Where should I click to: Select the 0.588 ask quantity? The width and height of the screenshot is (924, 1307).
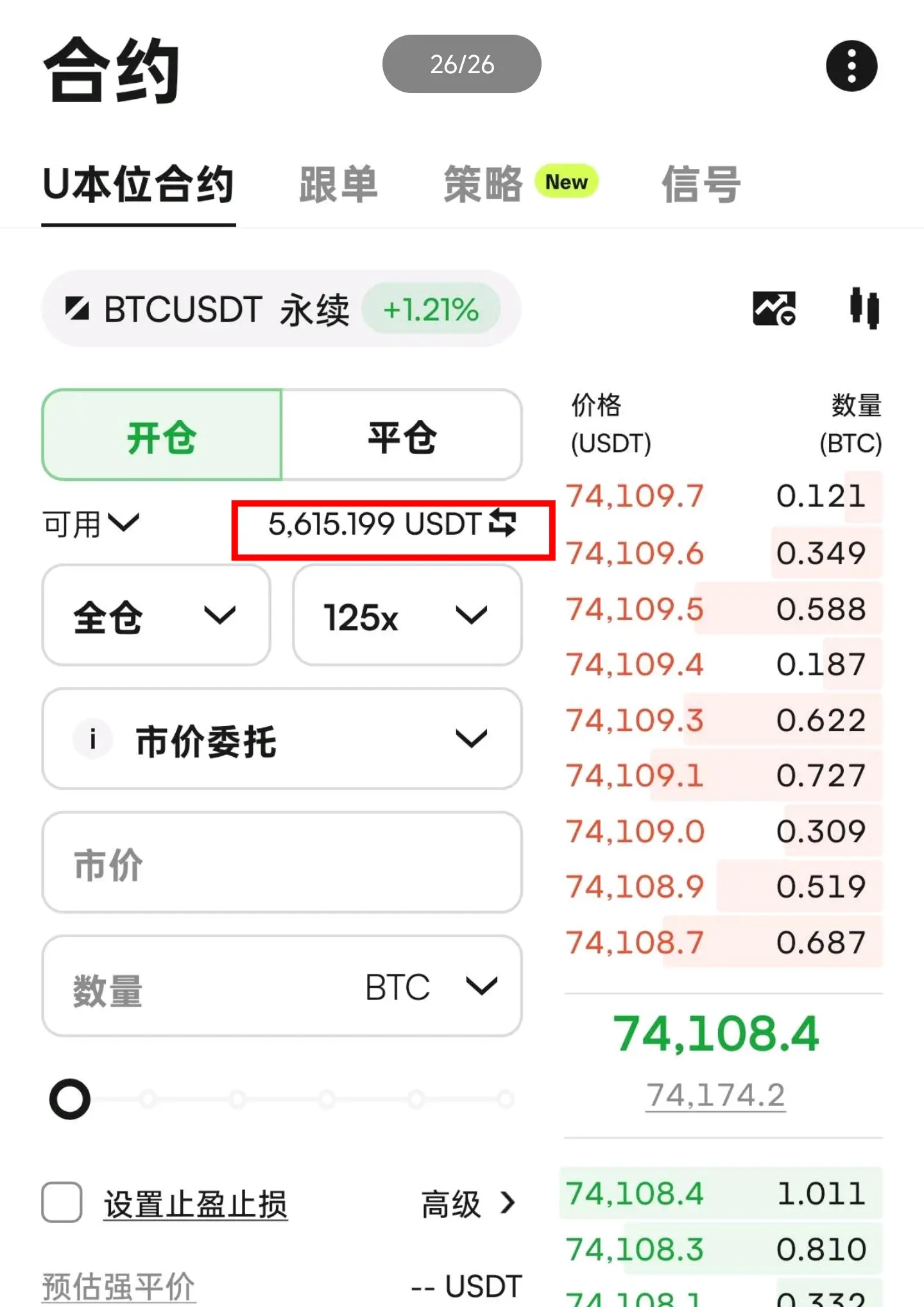click(x=821, y=609)
